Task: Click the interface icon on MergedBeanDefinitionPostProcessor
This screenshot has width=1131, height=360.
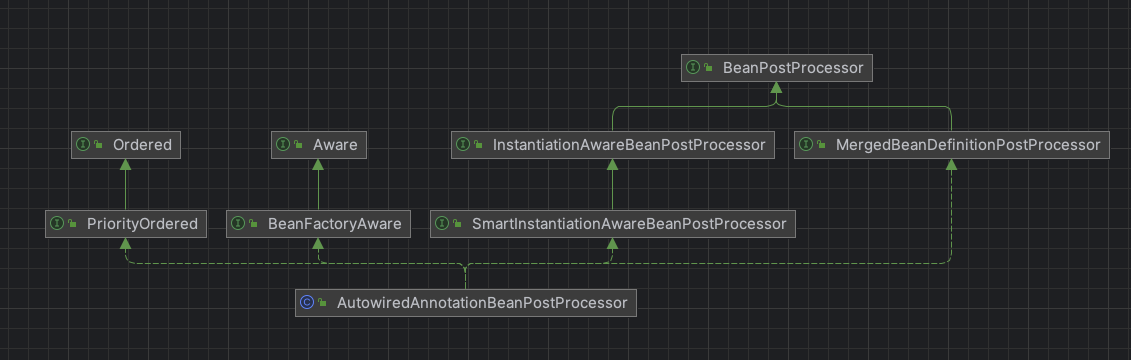Action: point(806,144)
